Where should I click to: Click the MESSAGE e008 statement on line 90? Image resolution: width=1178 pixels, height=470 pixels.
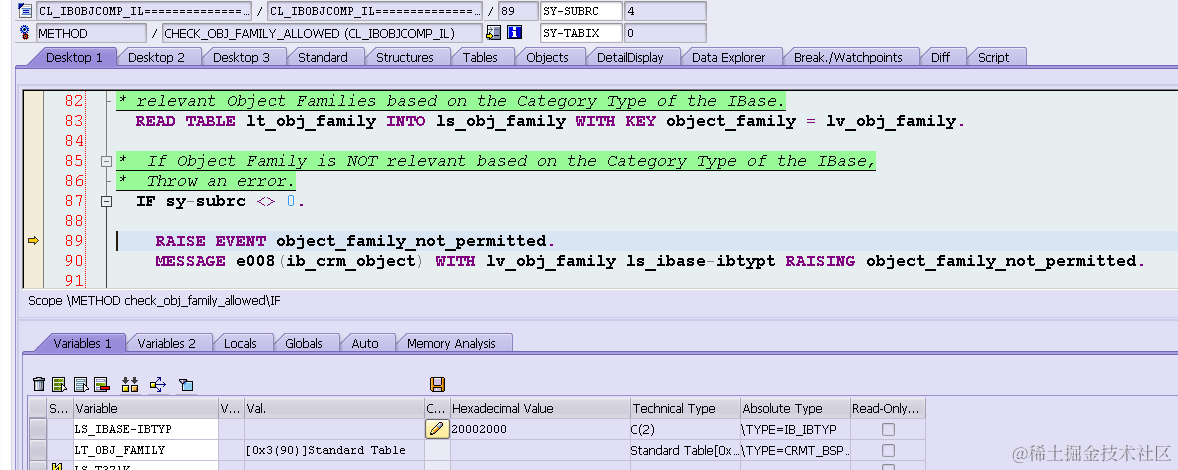coord(651,261)
